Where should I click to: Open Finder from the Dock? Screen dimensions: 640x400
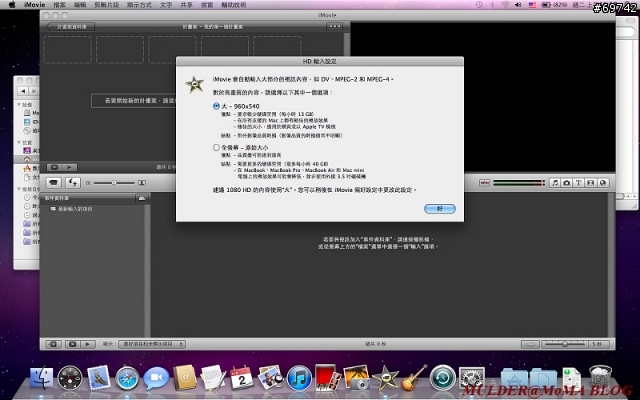[41, 378]
